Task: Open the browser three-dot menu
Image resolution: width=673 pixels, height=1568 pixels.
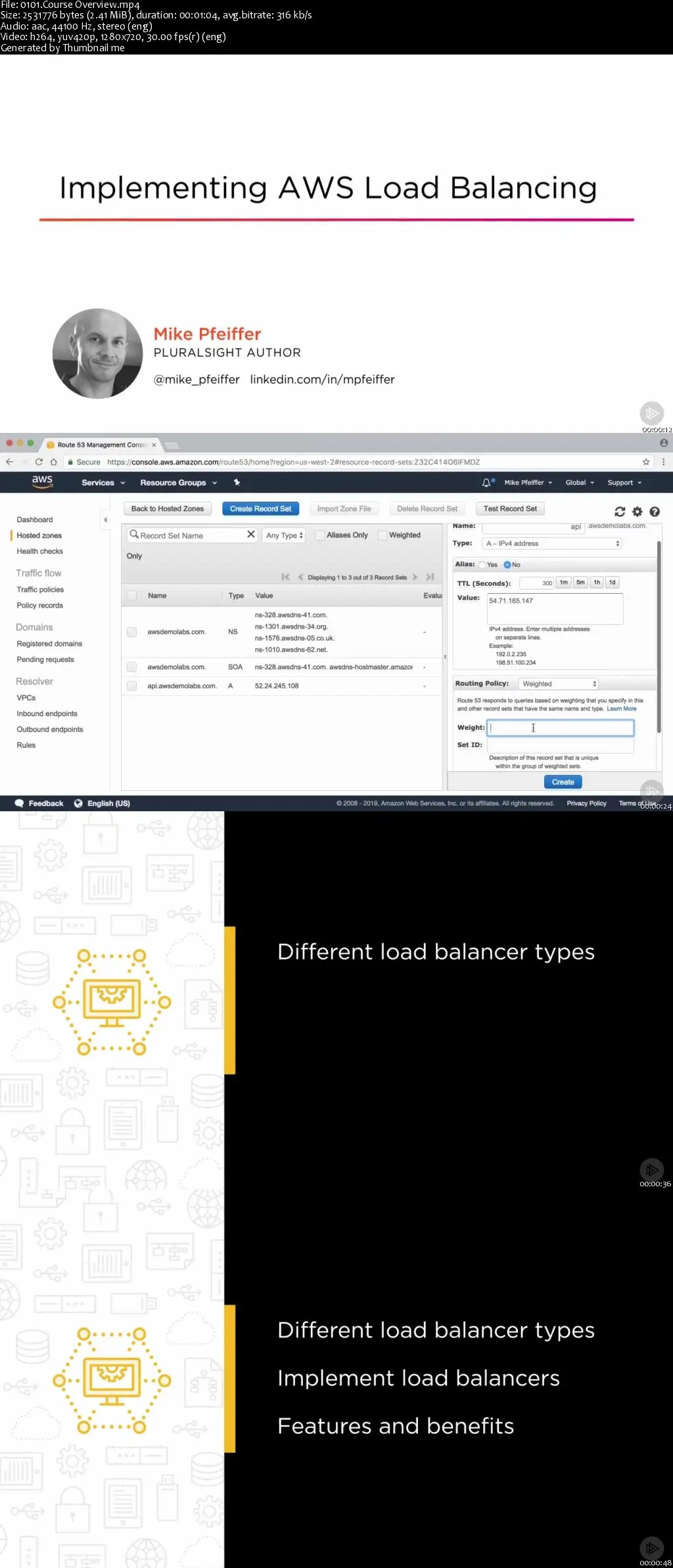Action: (x=663, y=462)
